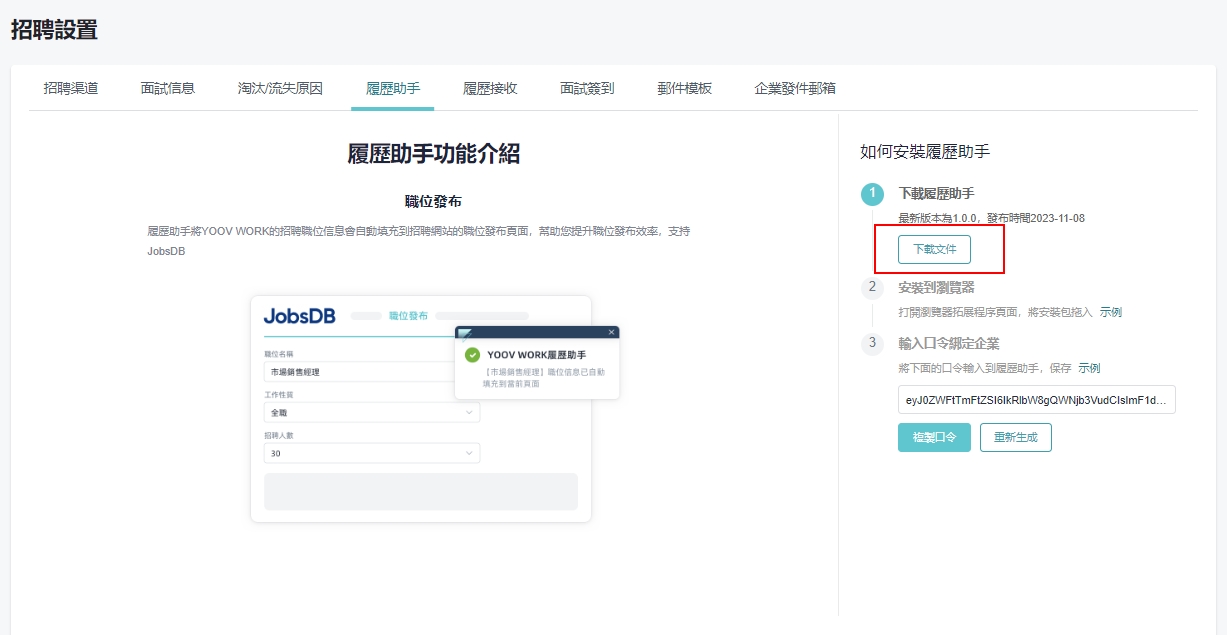Click the 下載文件 button
The image size is (1227, 635).
pyautogui.click(x=934, y=248)
